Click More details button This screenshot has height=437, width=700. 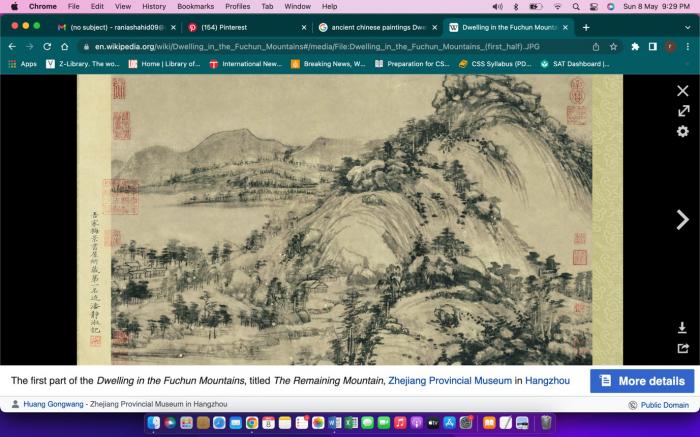[x=642, y=381]
